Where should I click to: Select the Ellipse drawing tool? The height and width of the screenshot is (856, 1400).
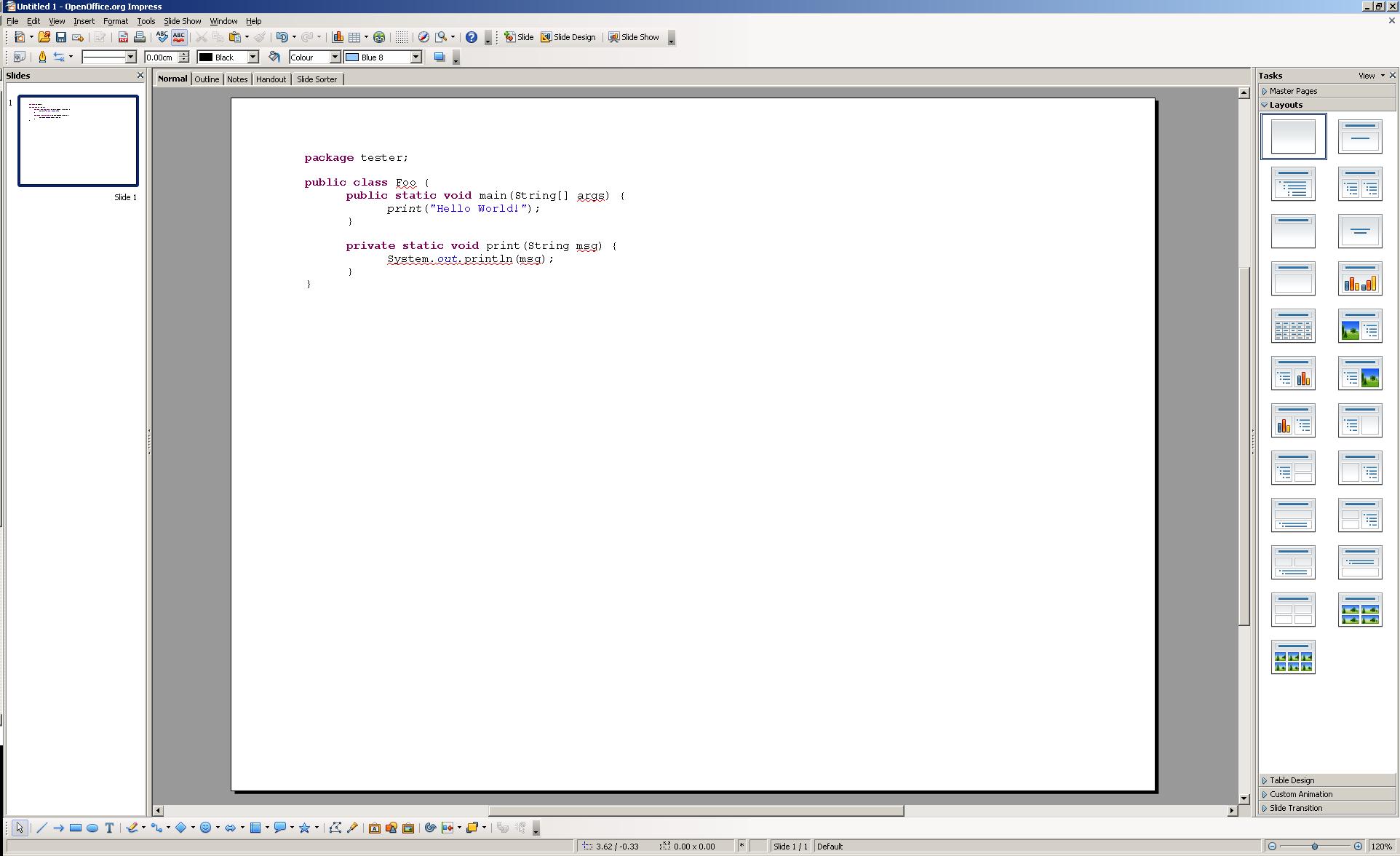click(92, 828)
